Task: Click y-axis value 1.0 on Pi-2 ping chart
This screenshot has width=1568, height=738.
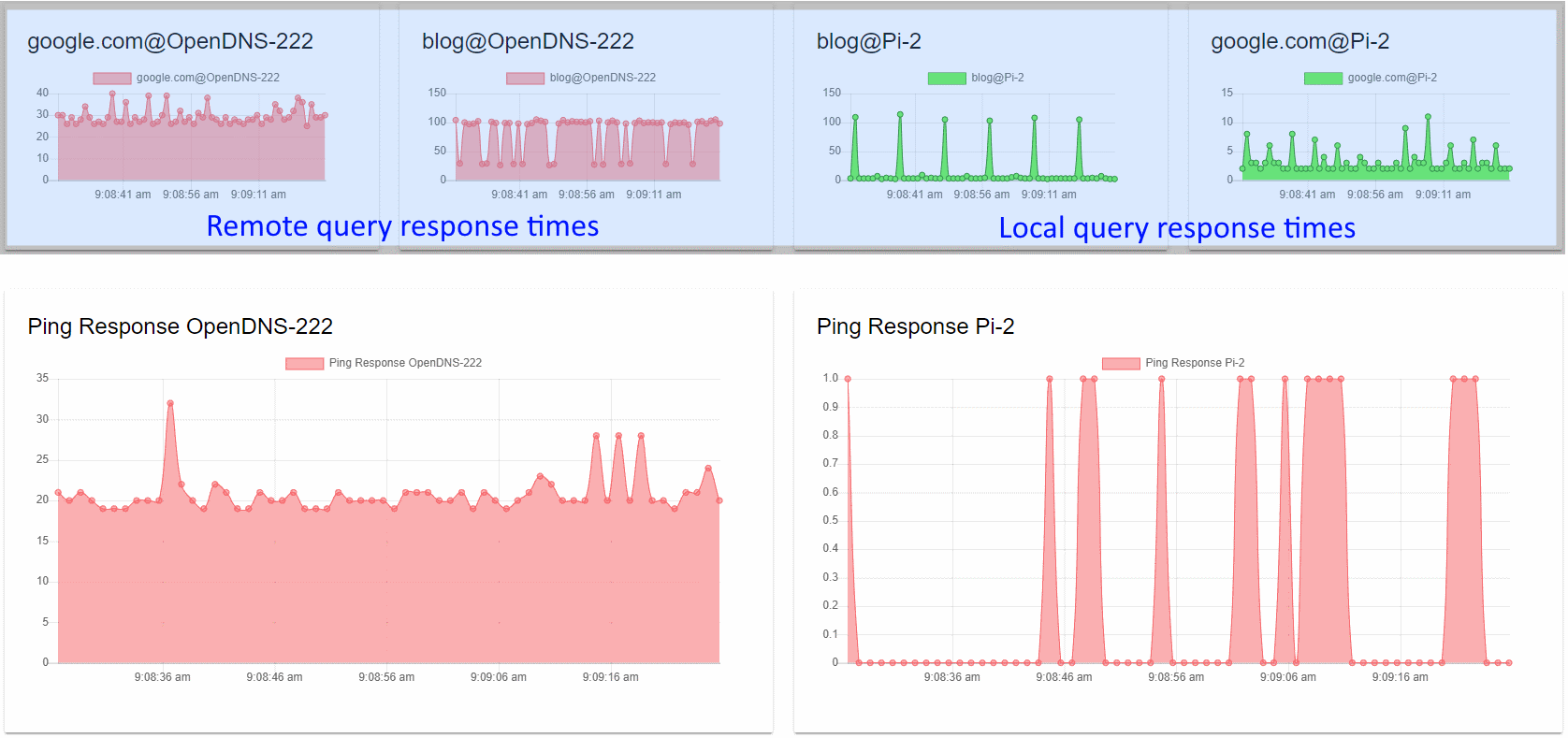Action: pos(831,378)
